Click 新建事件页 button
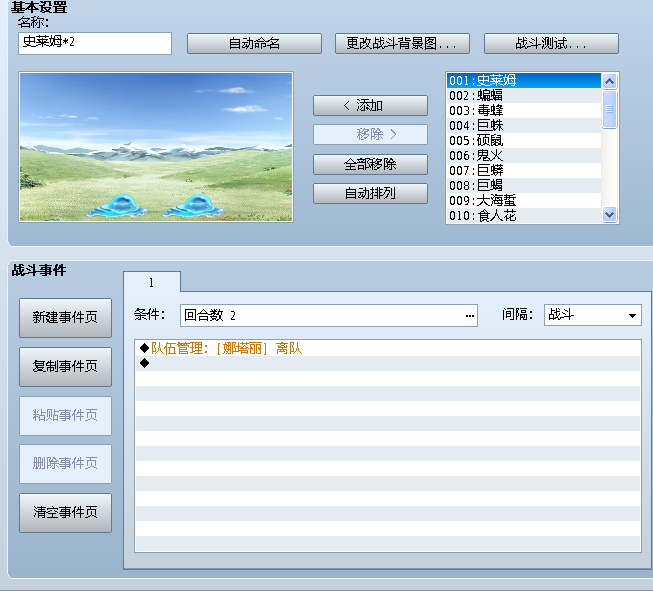 (x=65, y=317)
